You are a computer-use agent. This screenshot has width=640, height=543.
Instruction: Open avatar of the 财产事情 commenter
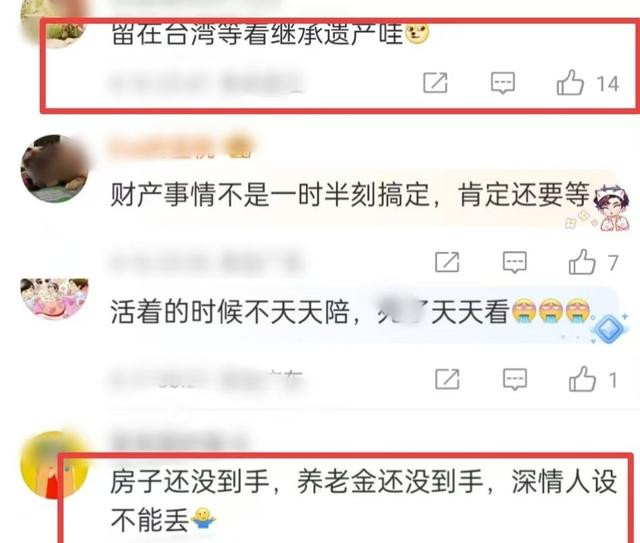pyautogui.click(x=55, y=169)
